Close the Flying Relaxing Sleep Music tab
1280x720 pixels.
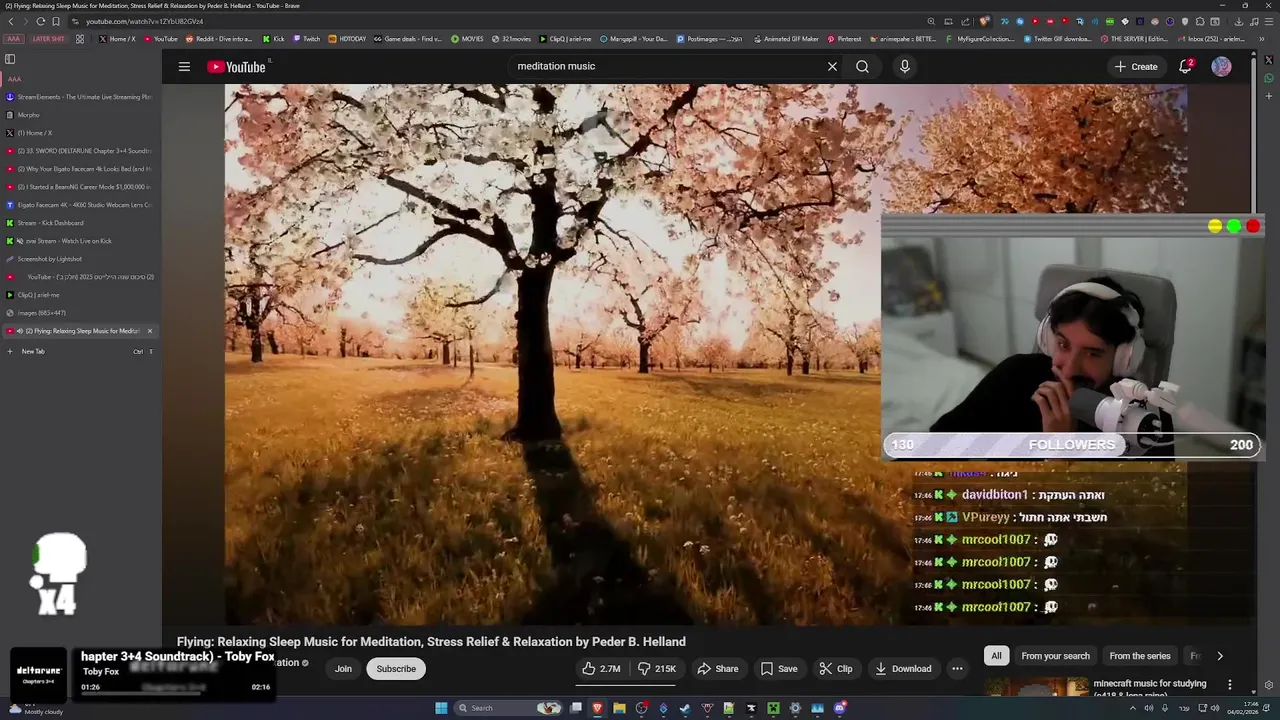click(x=150, y=331)
